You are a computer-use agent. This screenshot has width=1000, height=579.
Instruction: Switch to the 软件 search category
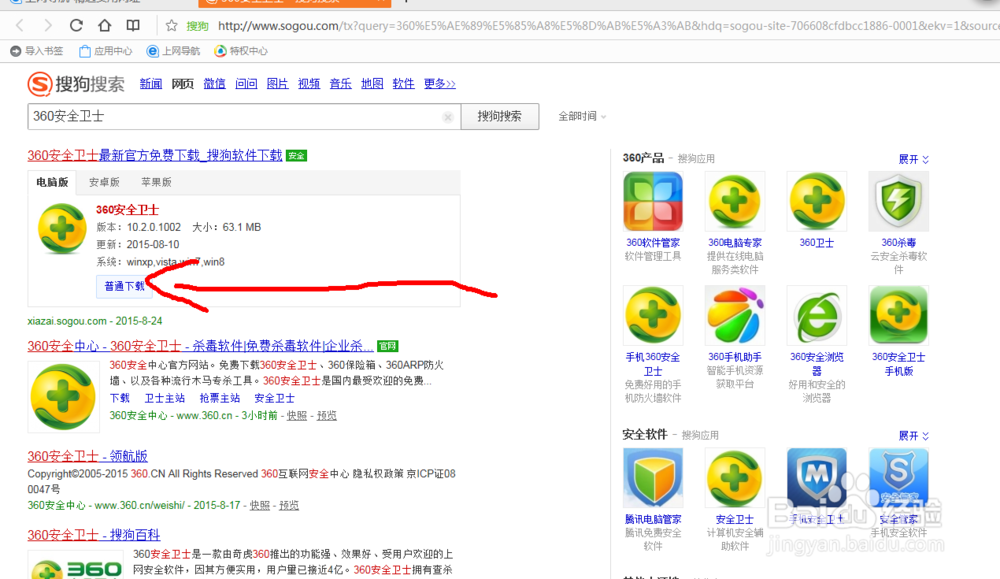(404, 84)
